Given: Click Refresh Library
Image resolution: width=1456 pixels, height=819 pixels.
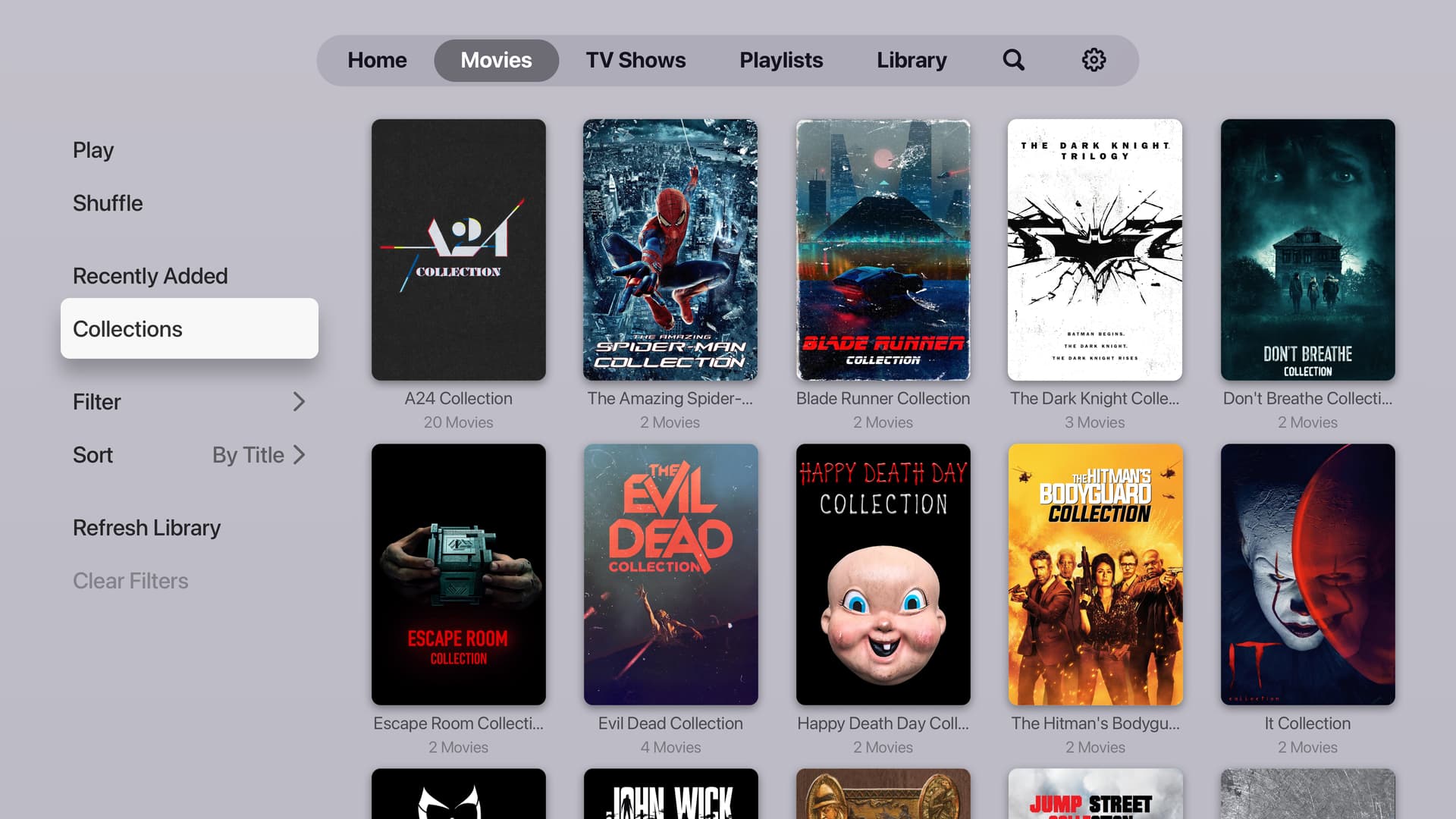Looking at the screenshot, I should click(x=146, y=528).
